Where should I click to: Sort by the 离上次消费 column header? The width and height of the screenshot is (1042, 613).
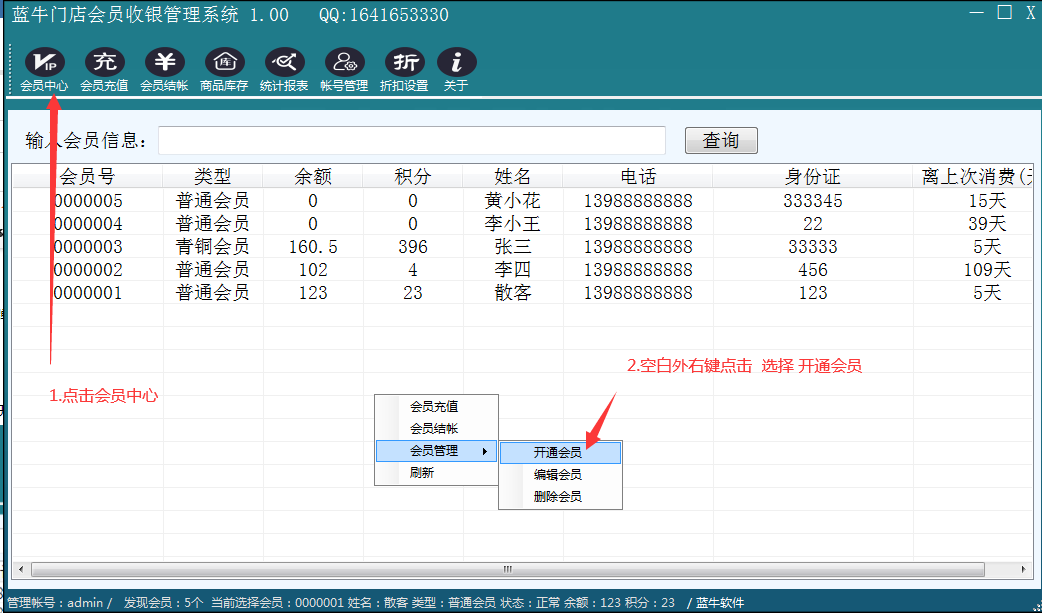click(974, 176)
